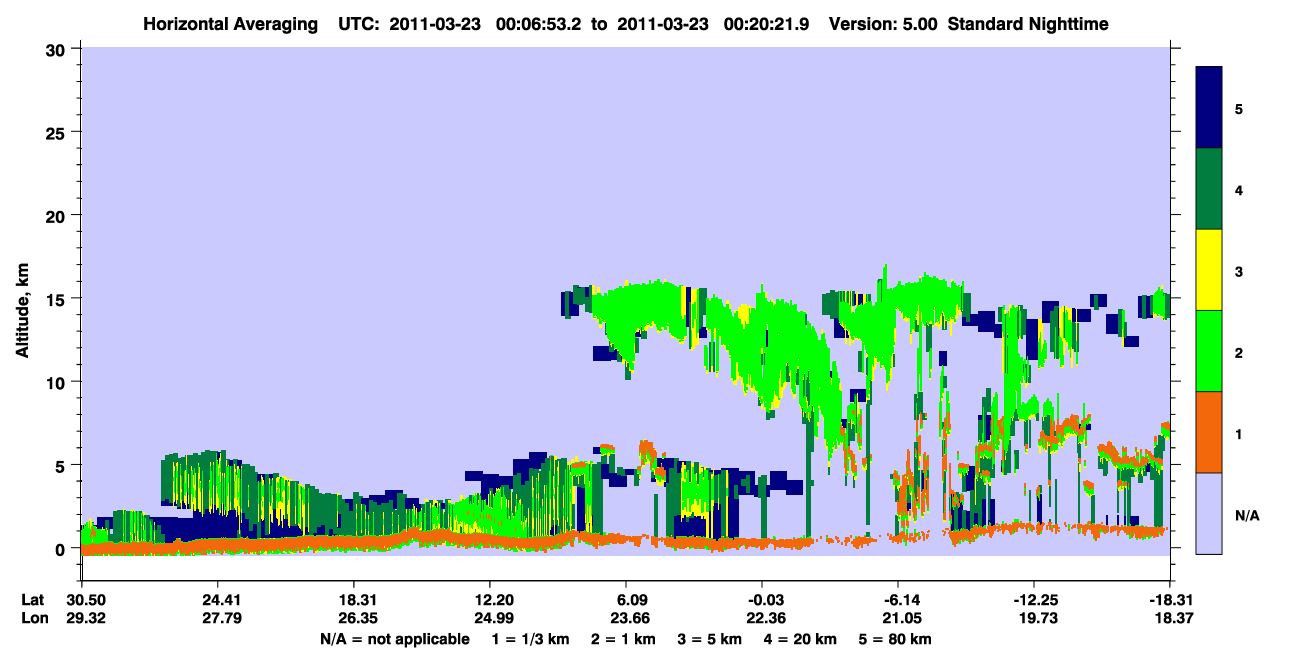Screen dimensions: 1300x667
Task: Click the '3 = 5 km' legend caption
Action: (x=709, y=639)
